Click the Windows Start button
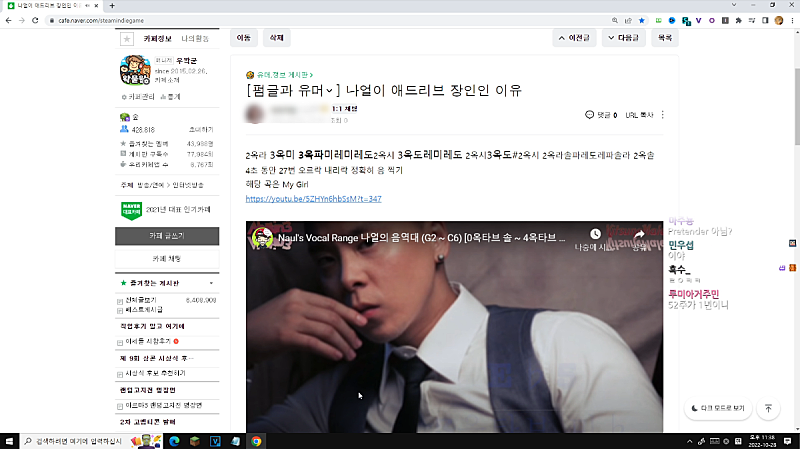The width and height of the screenshot is (800, 449). 9,441
